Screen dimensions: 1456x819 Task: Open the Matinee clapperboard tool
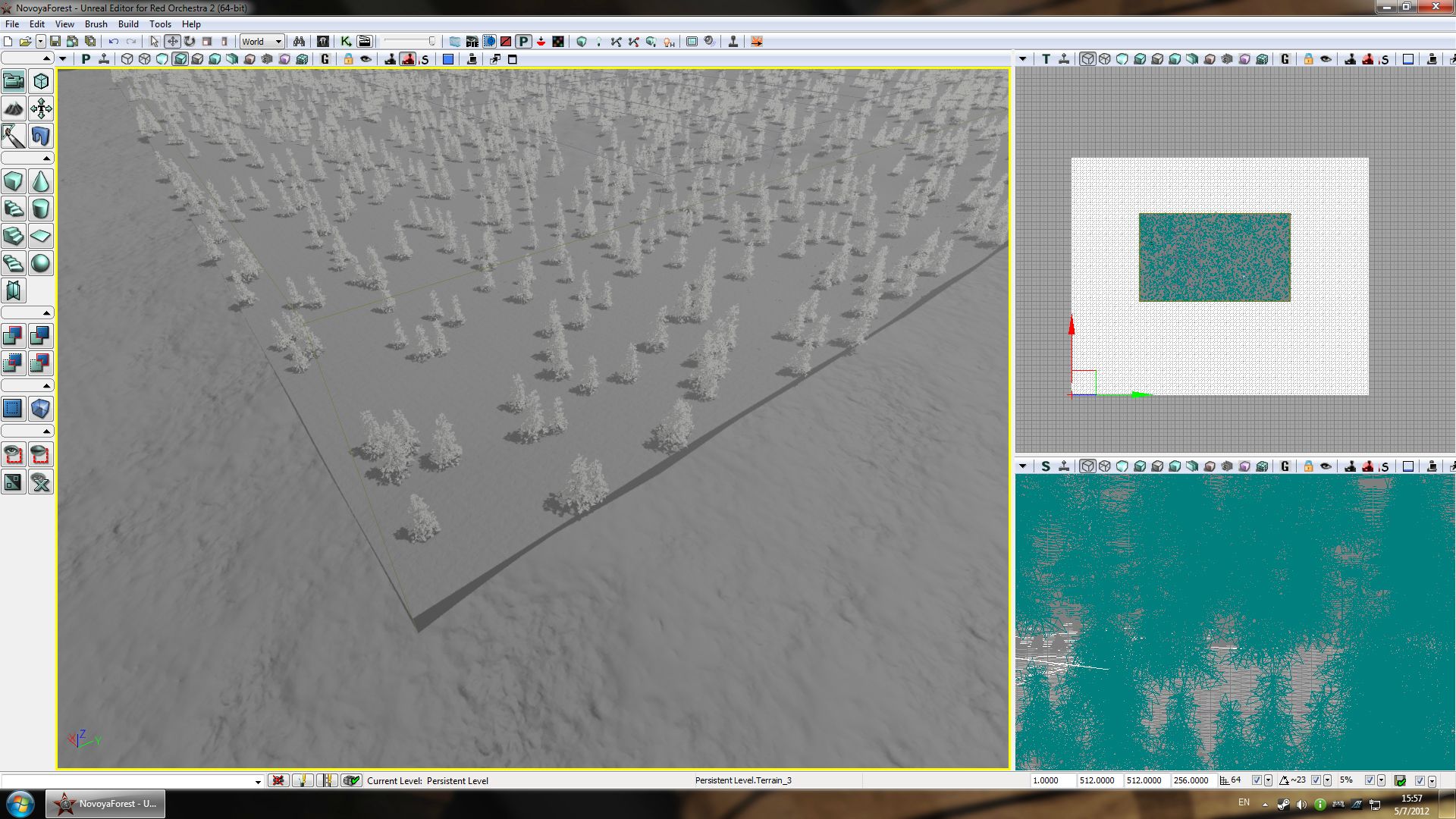[365, 42]
